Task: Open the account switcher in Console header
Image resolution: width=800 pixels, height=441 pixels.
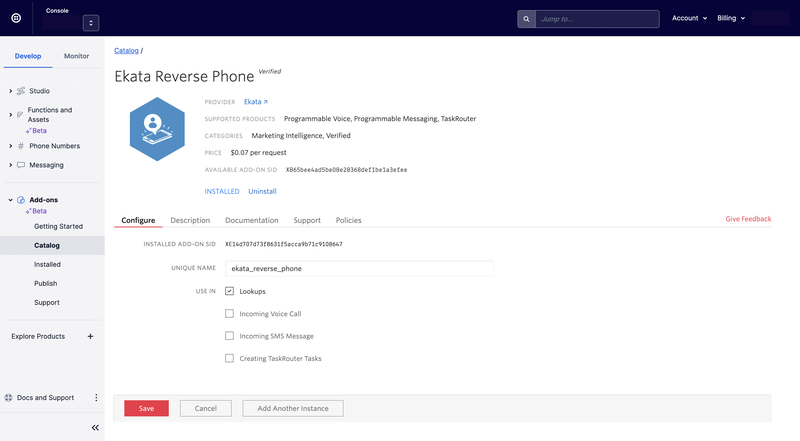Action: (91, 23)
